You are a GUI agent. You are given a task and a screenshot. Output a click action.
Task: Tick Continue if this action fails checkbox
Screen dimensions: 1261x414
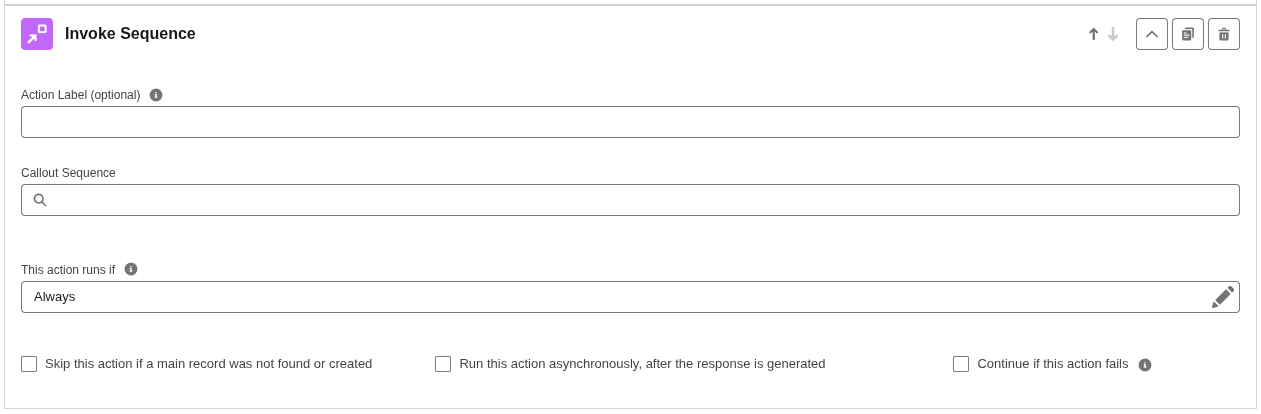[961, 364]
